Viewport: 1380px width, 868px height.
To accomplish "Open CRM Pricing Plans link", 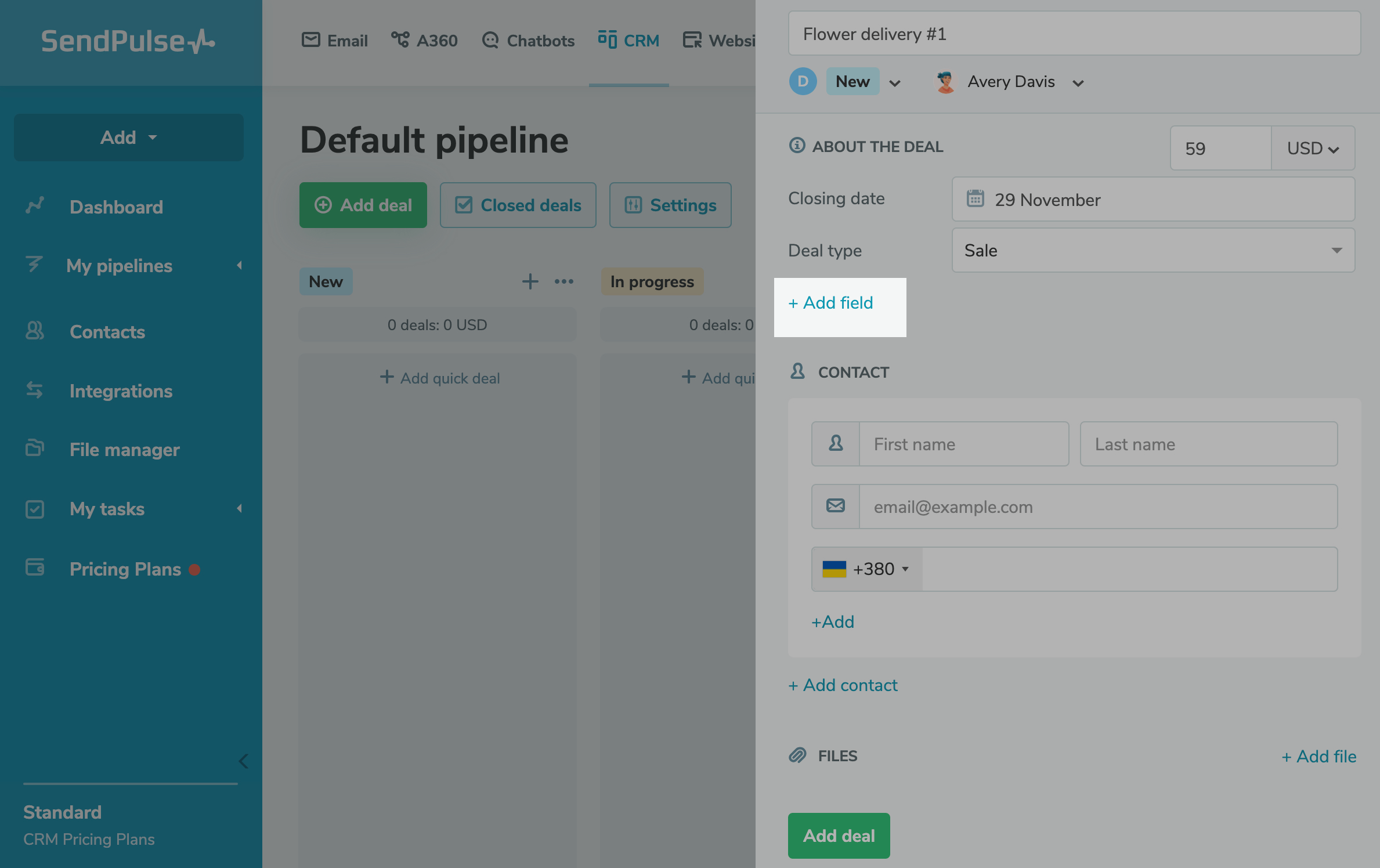I will [89, 839].
